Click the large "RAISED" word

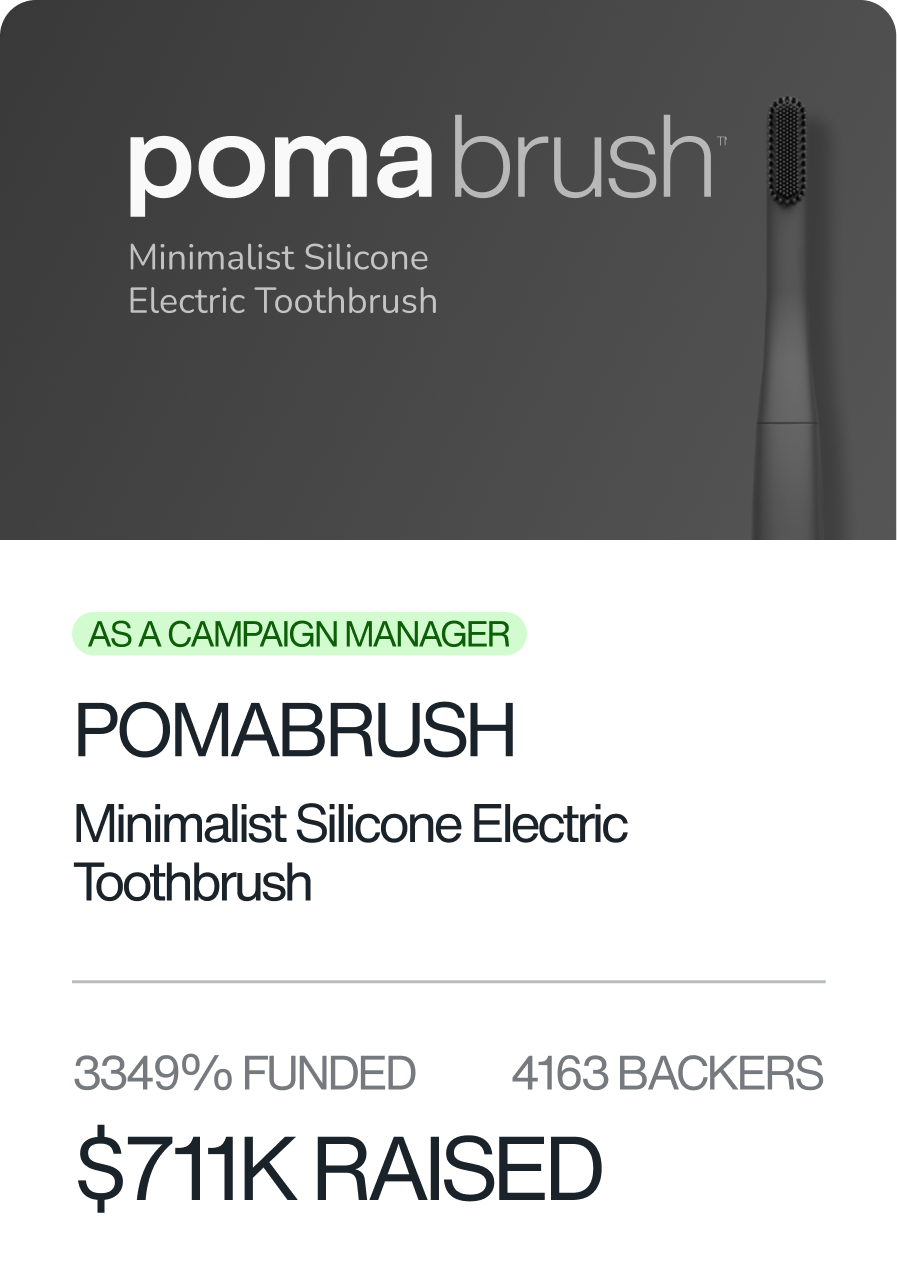pos(460,1168)
